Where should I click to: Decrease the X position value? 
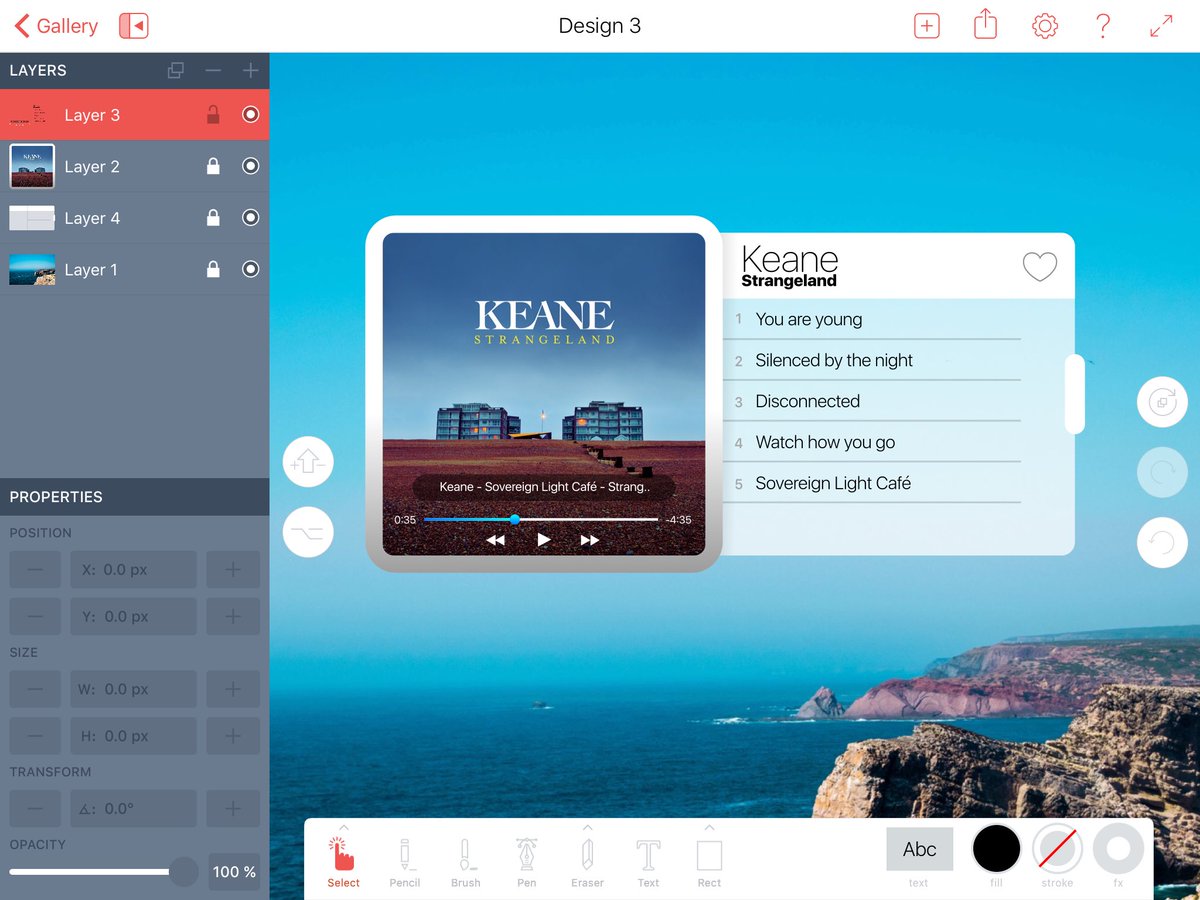[x=36, y=569]
